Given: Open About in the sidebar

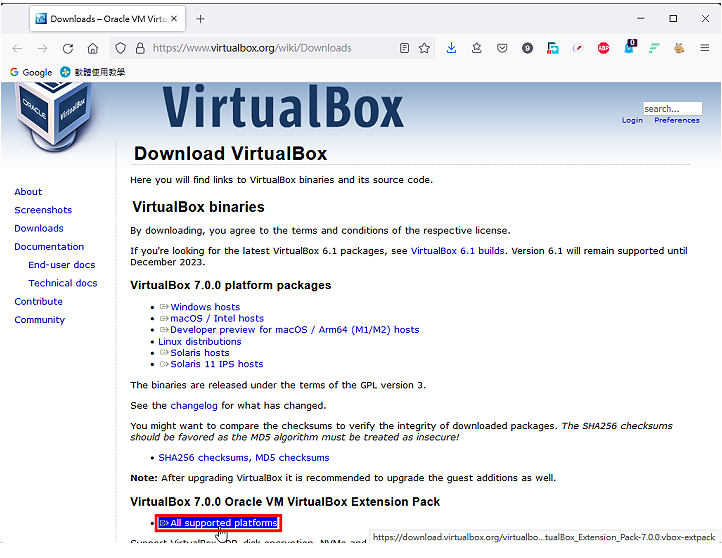Looking at the screenshot, I should [x=28, y=192].
